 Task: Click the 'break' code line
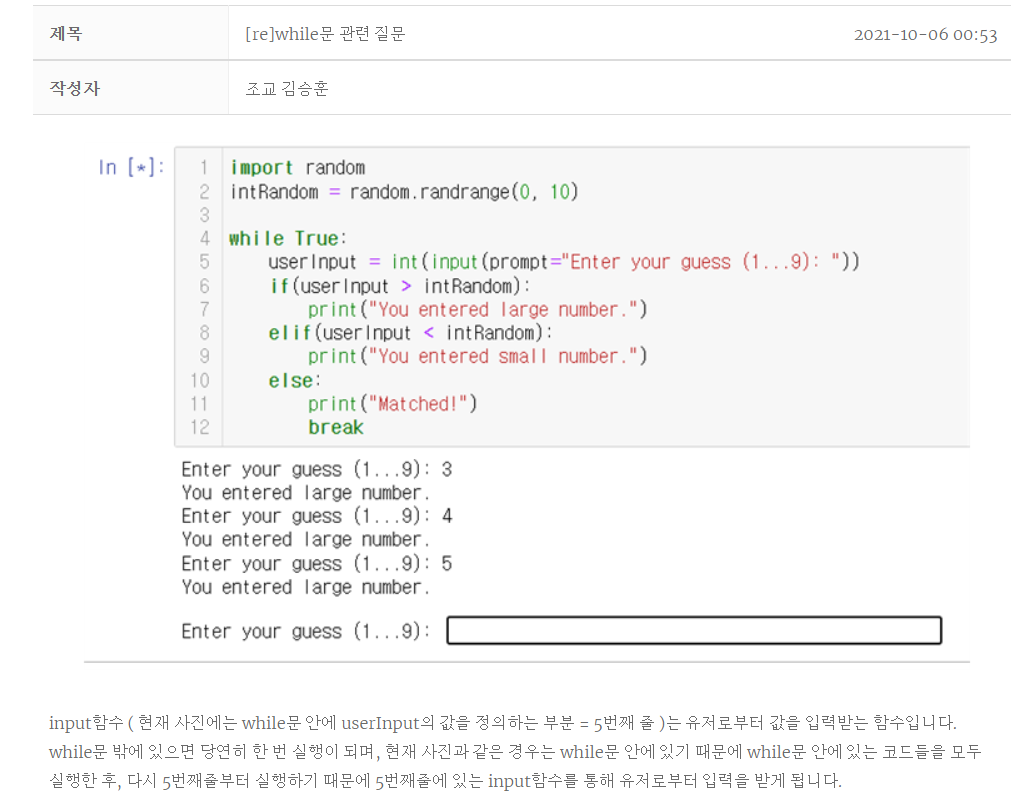coord(335,427)
